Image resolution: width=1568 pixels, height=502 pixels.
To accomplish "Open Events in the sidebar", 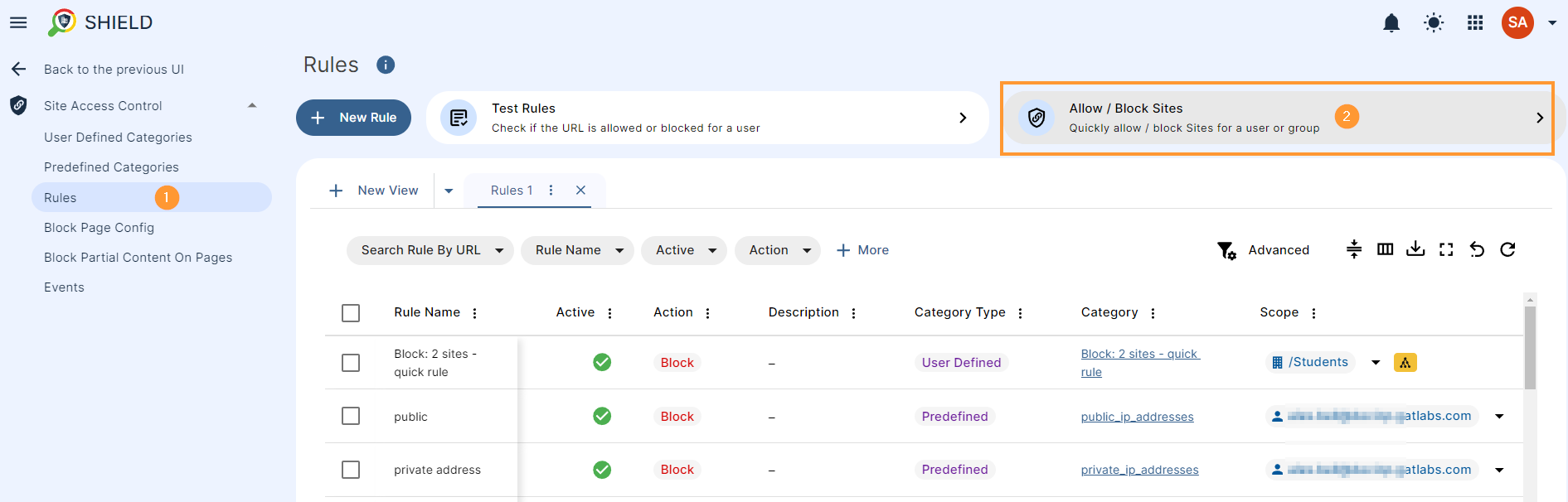I will (x=64, y=287).
